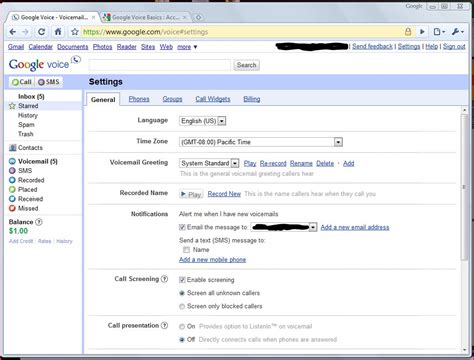The height and width of the screenshot is (360, 474).
Task: Open the Gmail link
Action: pos(16,47)
